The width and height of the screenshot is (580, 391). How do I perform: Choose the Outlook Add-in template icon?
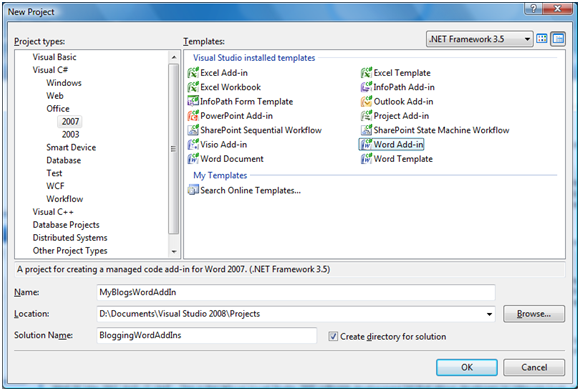pos(366,101)
